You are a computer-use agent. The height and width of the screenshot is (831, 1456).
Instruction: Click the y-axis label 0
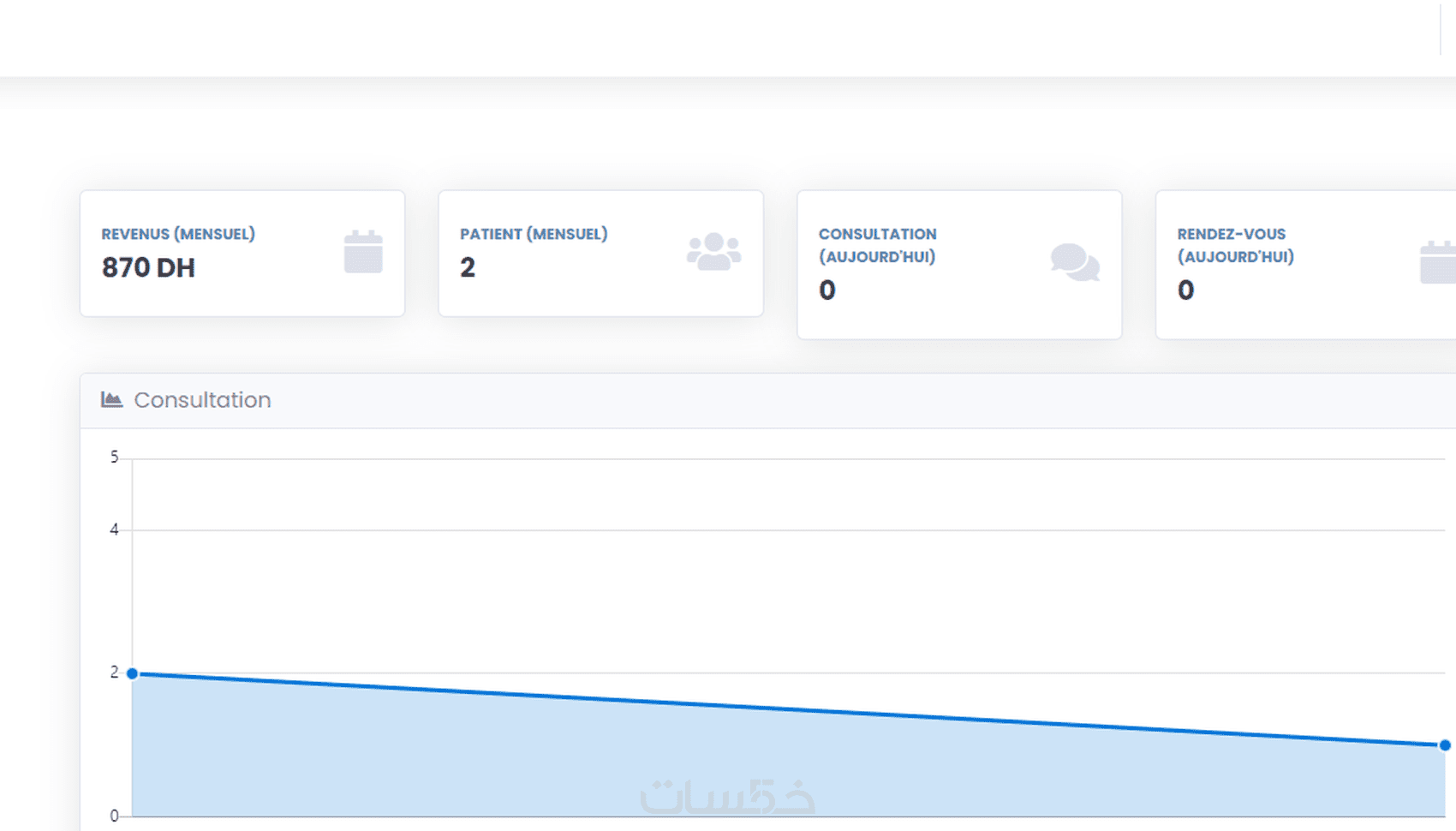[114, 816]
